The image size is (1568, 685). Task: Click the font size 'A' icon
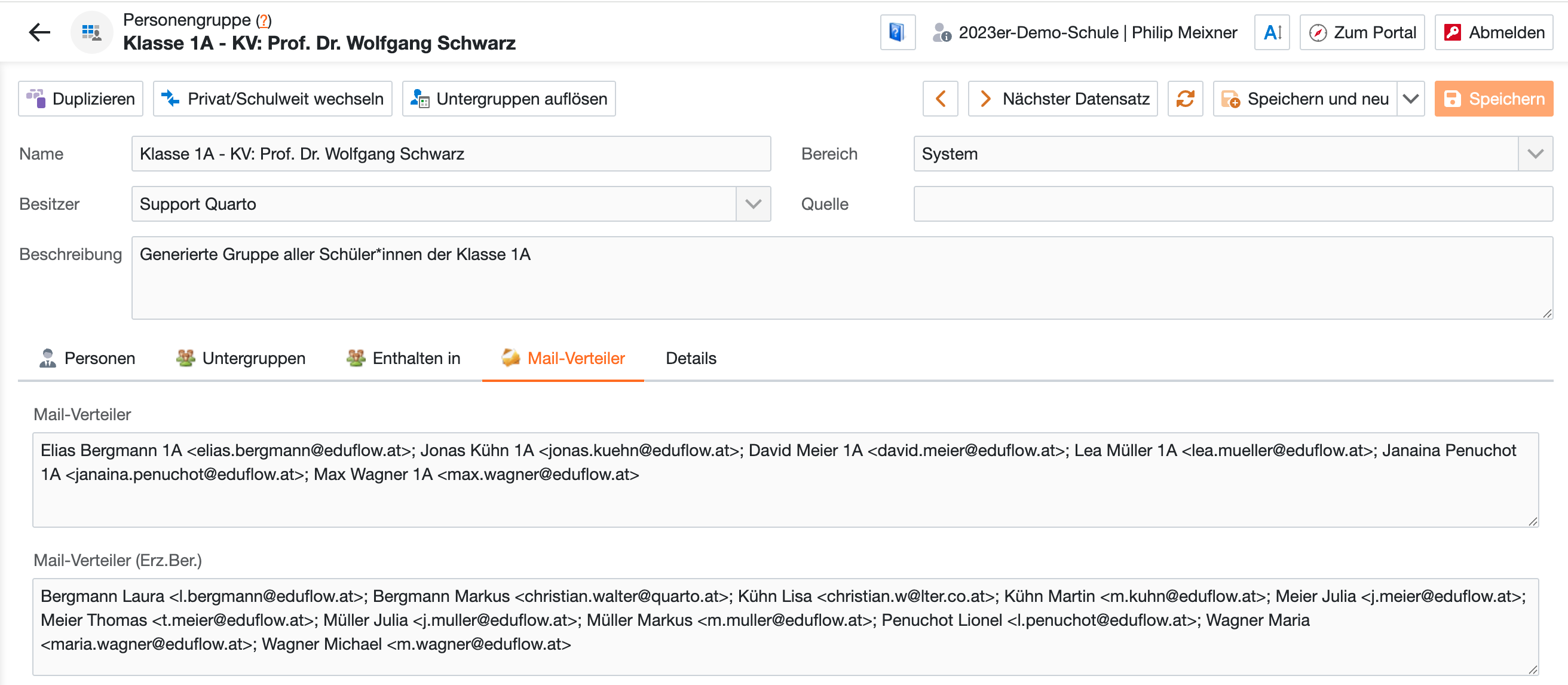pyautogui.click(x=1272, y=32)
